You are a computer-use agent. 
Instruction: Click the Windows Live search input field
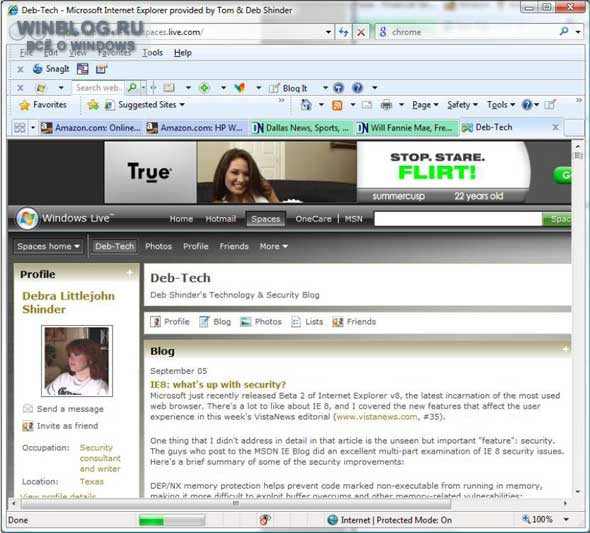tap(458, 219)
